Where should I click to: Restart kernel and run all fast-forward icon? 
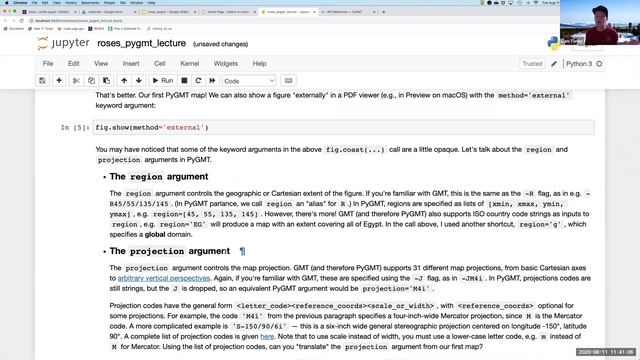coord(212,81)
